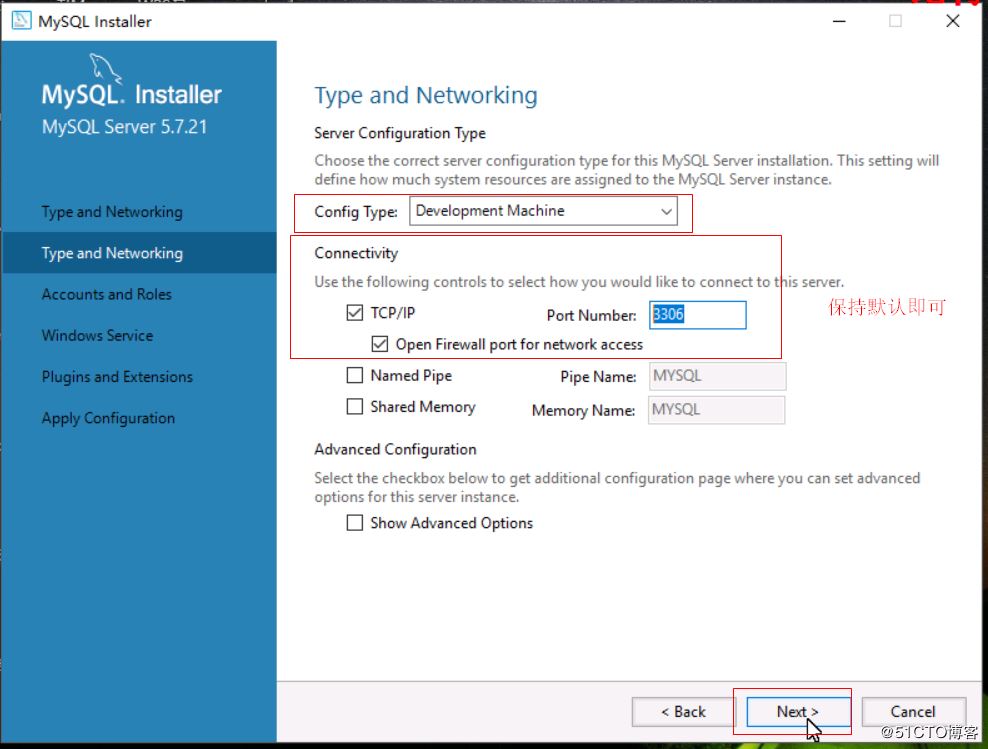The image size is (988, 749).
Task: Click the Next button to continue
Action: coord(794,711)
